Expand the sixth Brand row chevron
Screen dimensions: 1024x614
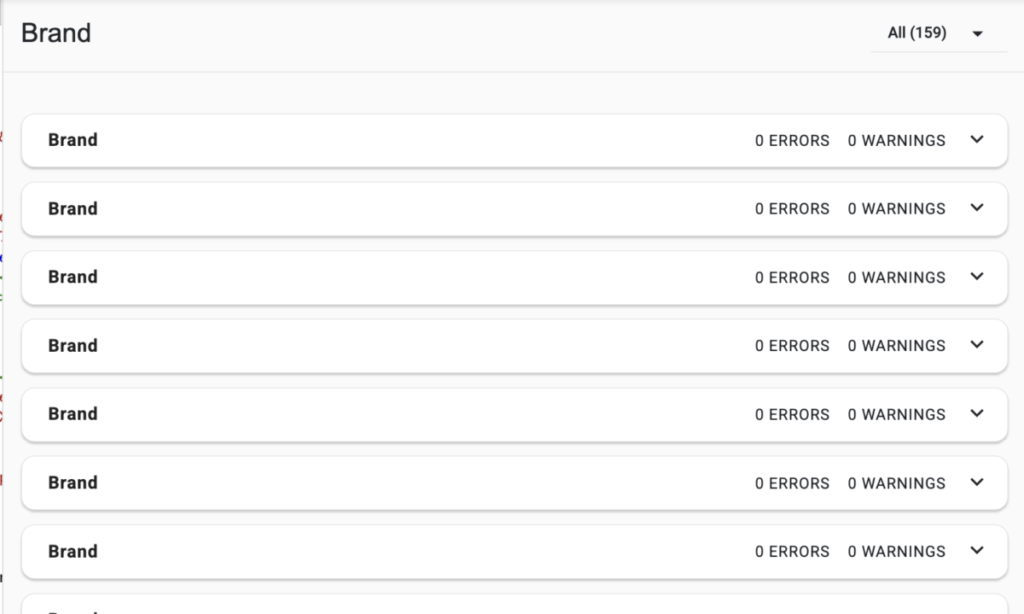click(x=977, y=482)
